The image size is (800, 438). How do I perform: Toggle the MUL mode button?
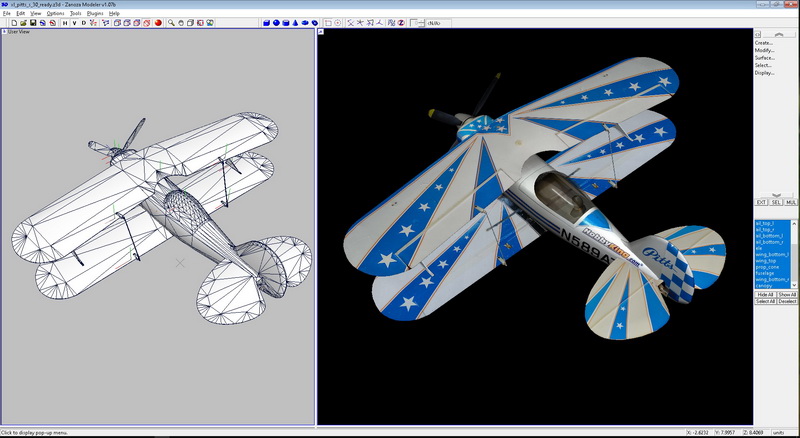(791, 202)
